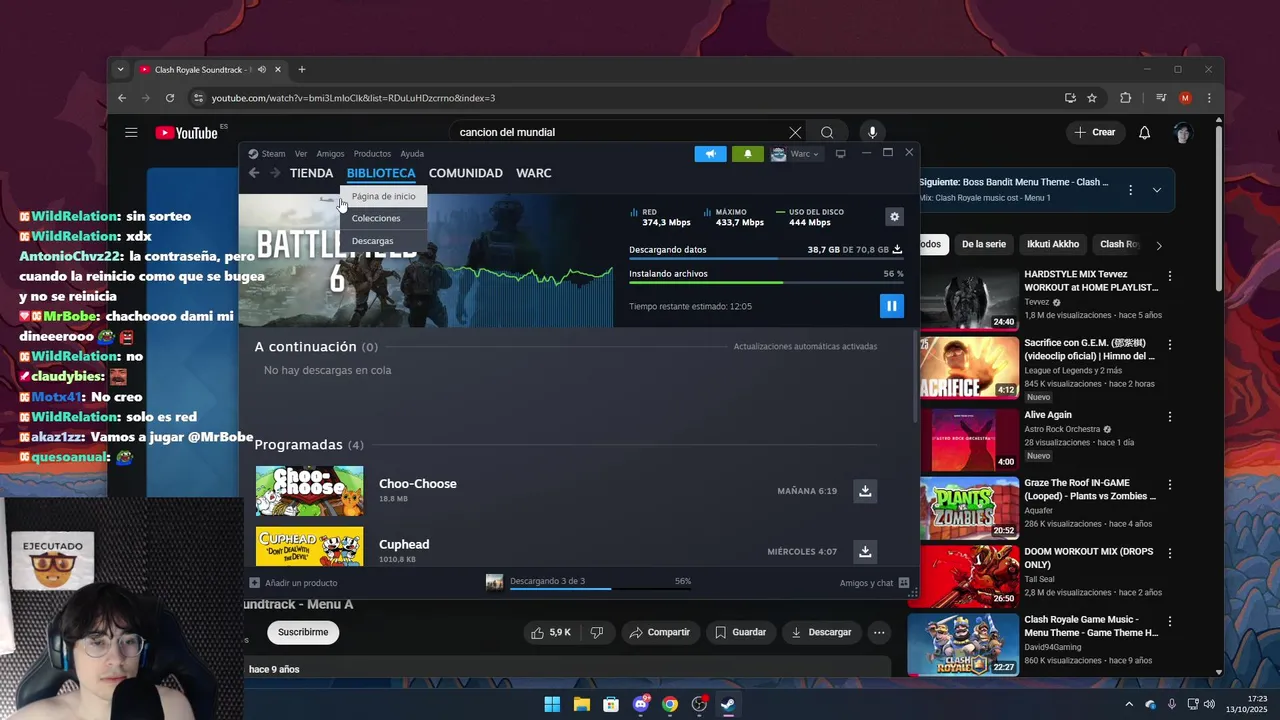Open Steam notifications green bell
Viewport: 1280px width, 720px height.
point(748,154)
